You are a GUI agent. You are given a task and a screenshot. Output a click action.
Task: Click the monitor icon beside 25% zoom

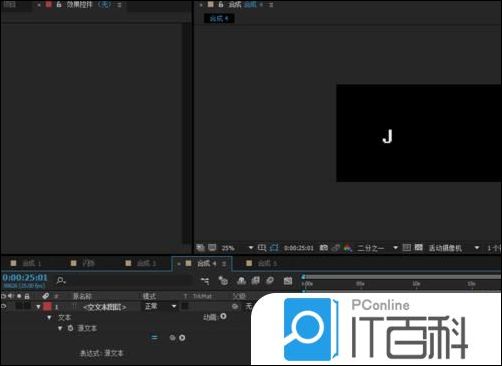pyautogui.click(x=212, y=248)
